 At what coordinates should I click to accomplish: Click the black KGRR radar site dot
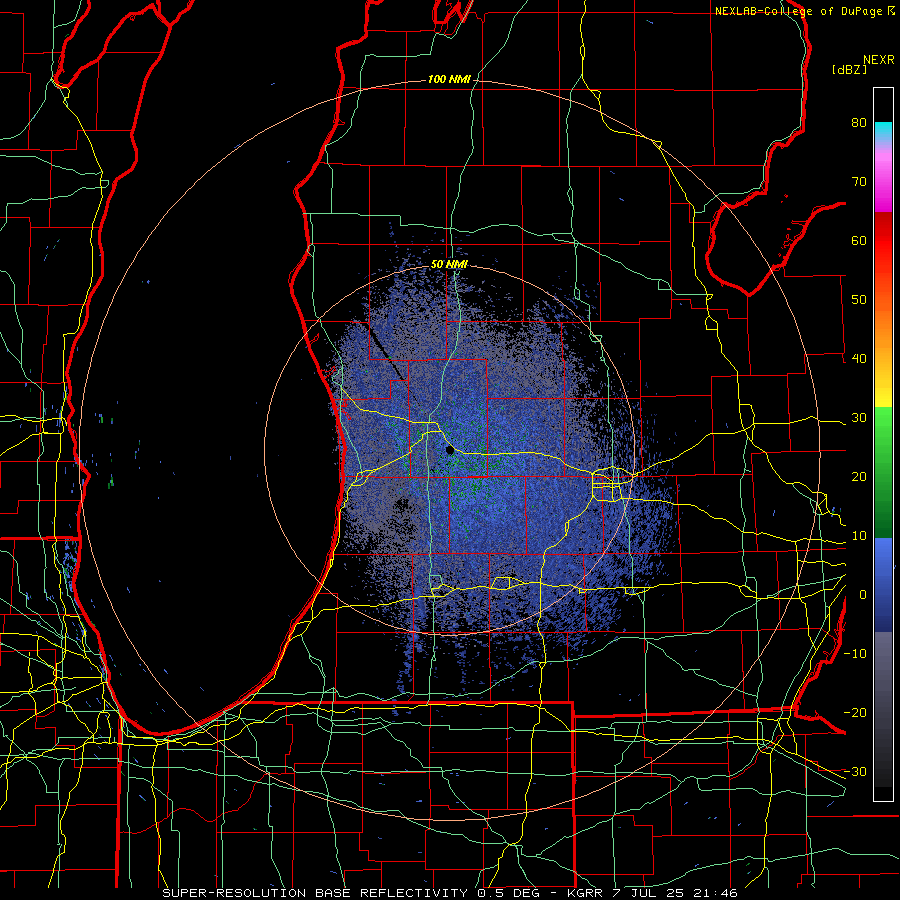coord(450,451)
